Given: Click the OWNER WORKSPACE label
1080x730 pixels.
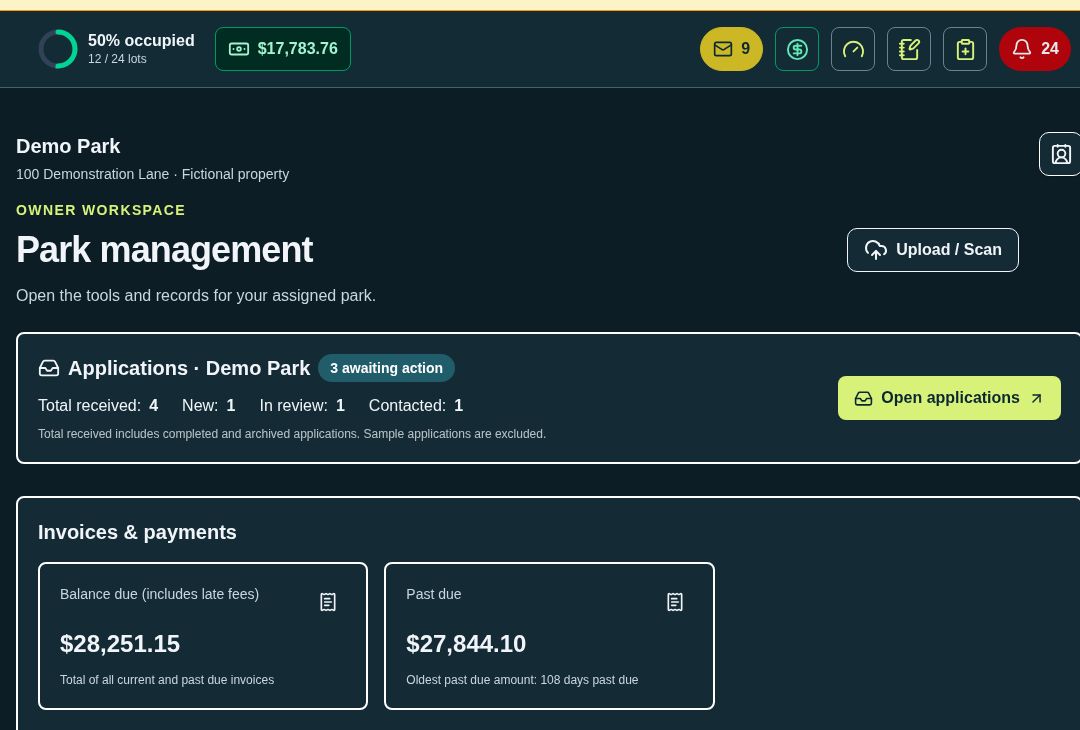Looking at the screenshot, I should click(x=101, y=210).
